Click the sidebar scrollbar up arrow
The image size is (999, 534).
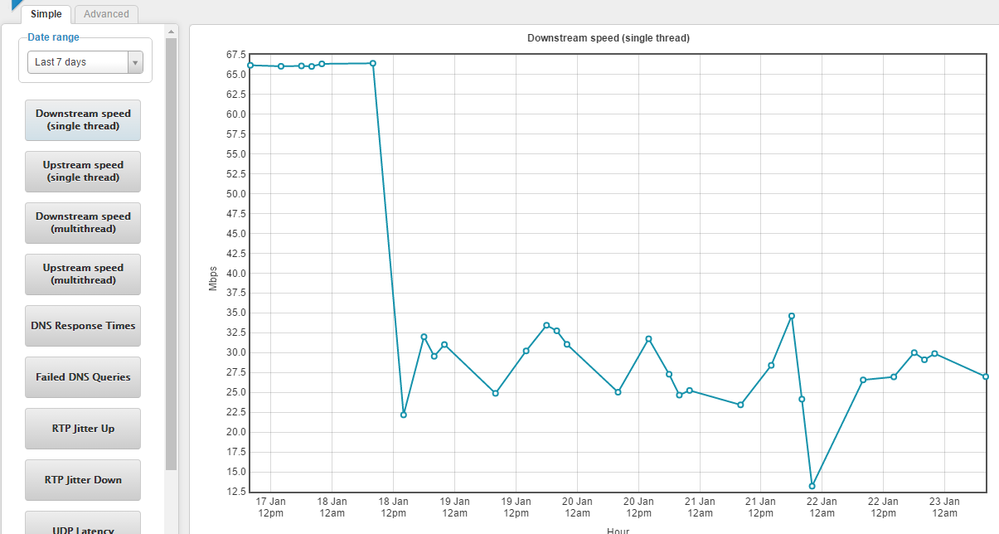(x=171, y=32)
